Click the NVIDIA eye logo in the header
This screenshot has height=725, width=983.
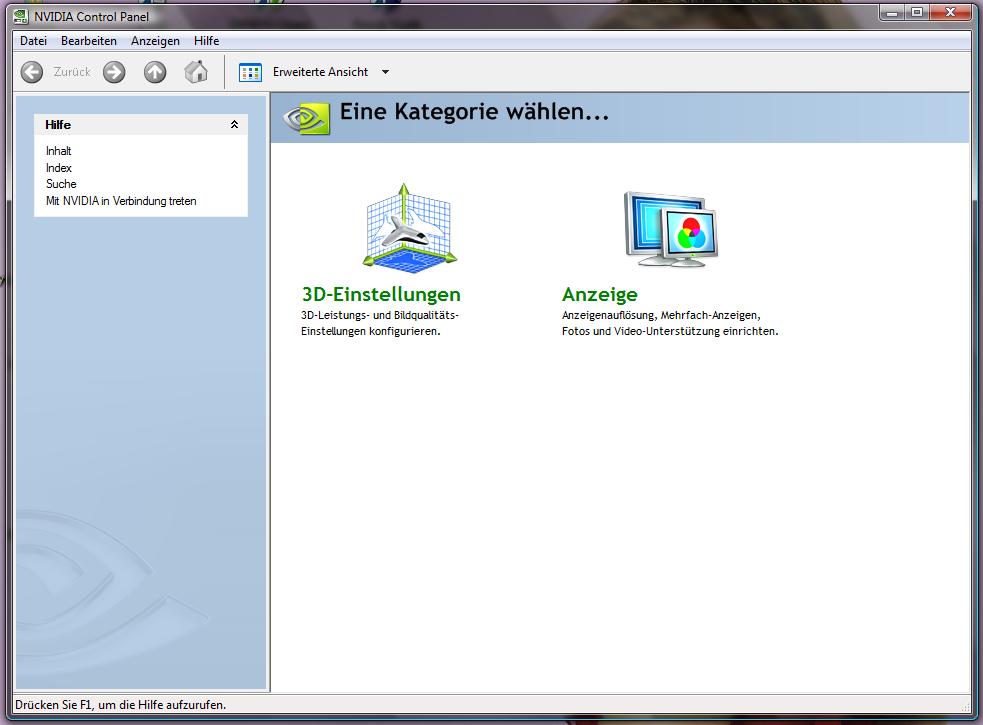(307, 118)
